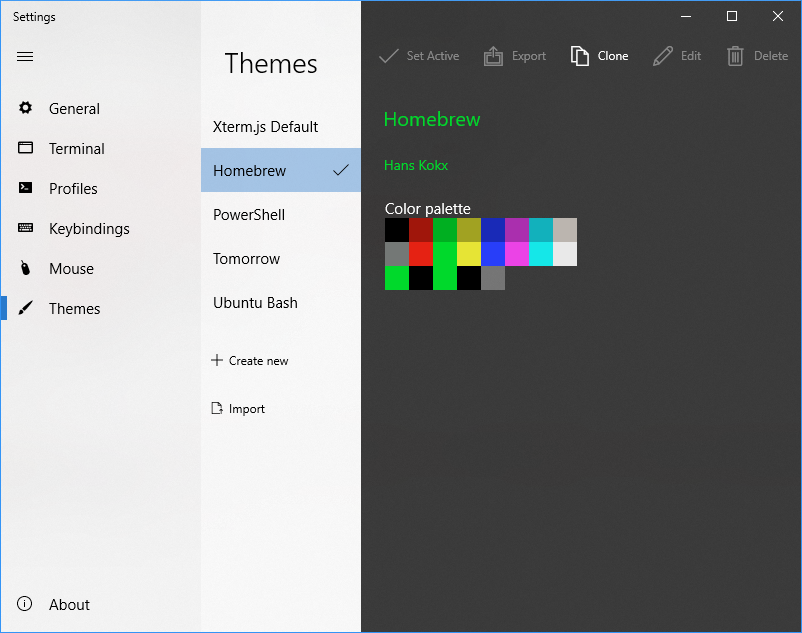Pick the bright yellow palette swatch

coord(469,254)
